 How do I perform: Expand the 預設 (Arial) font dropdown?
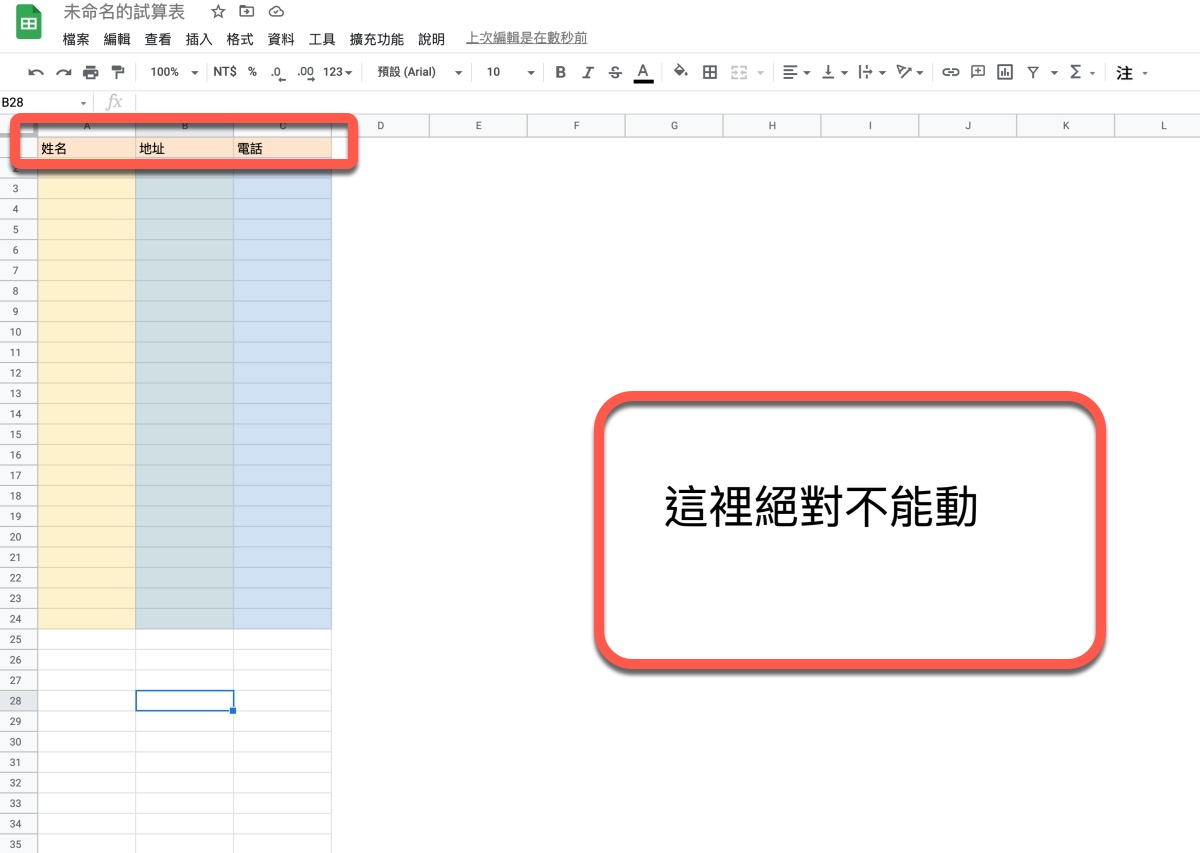420,72
